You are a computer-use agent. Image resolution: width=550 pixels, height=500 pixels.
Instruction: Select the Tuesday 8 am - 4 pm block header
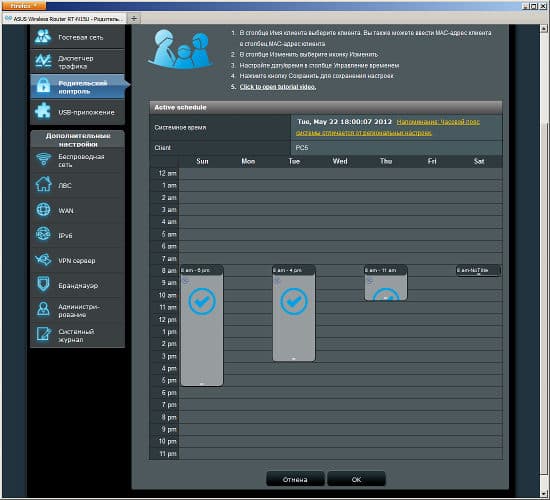tap(294, 270)
